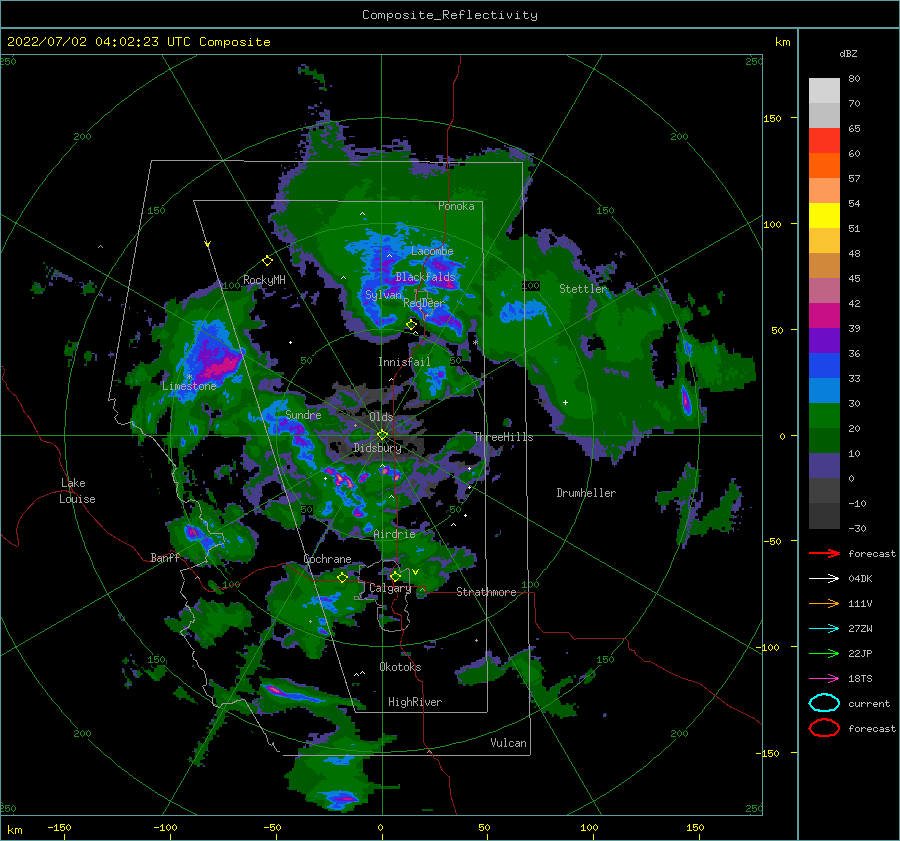Click the ThreeHills label
The image size is (900, 841).
(x=503, y=437)
